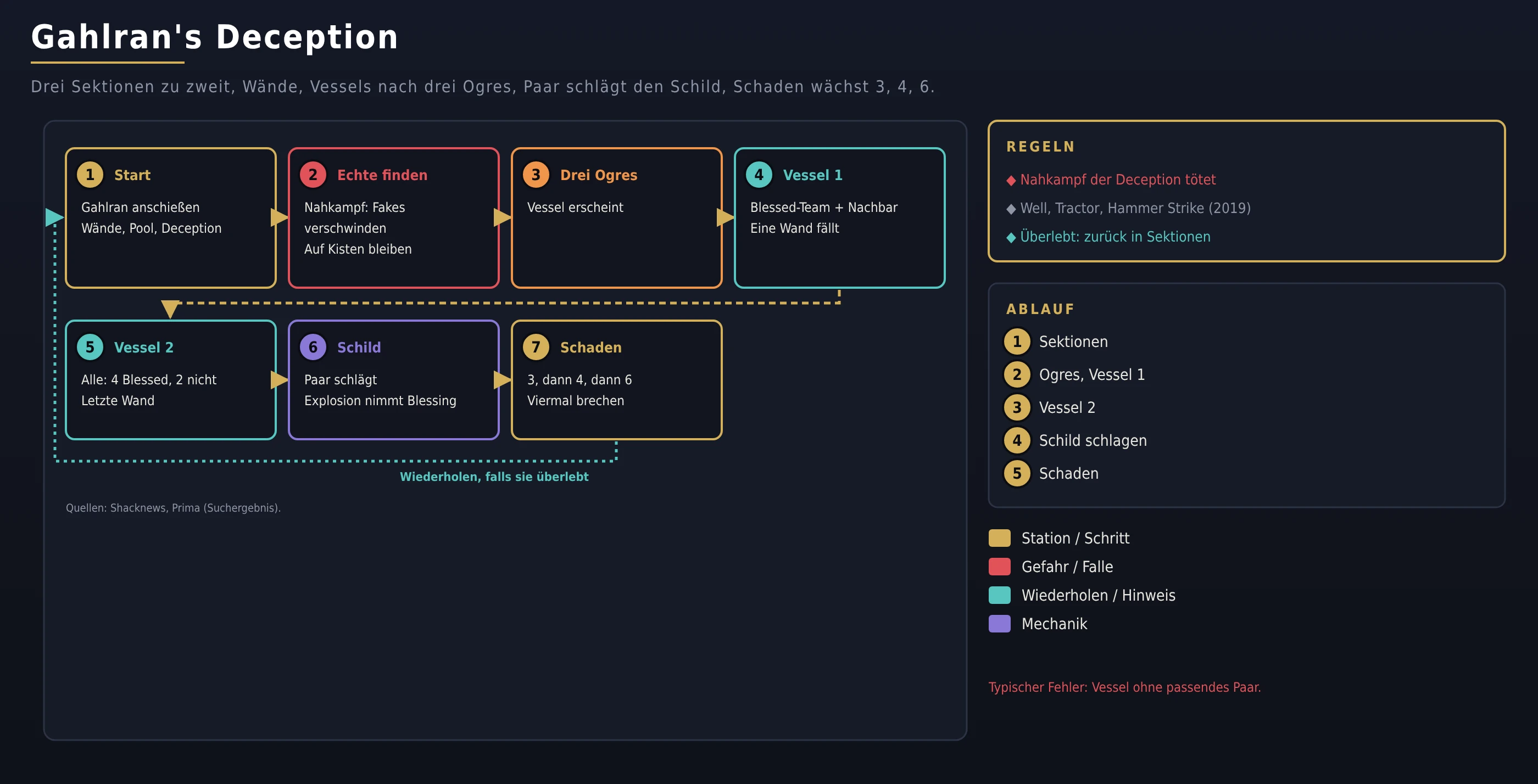Image resolution: width=1538 pixels, height=784 pixels.
Task: Click the purple Mechanik legend swatch
Action: point(1000,624)
